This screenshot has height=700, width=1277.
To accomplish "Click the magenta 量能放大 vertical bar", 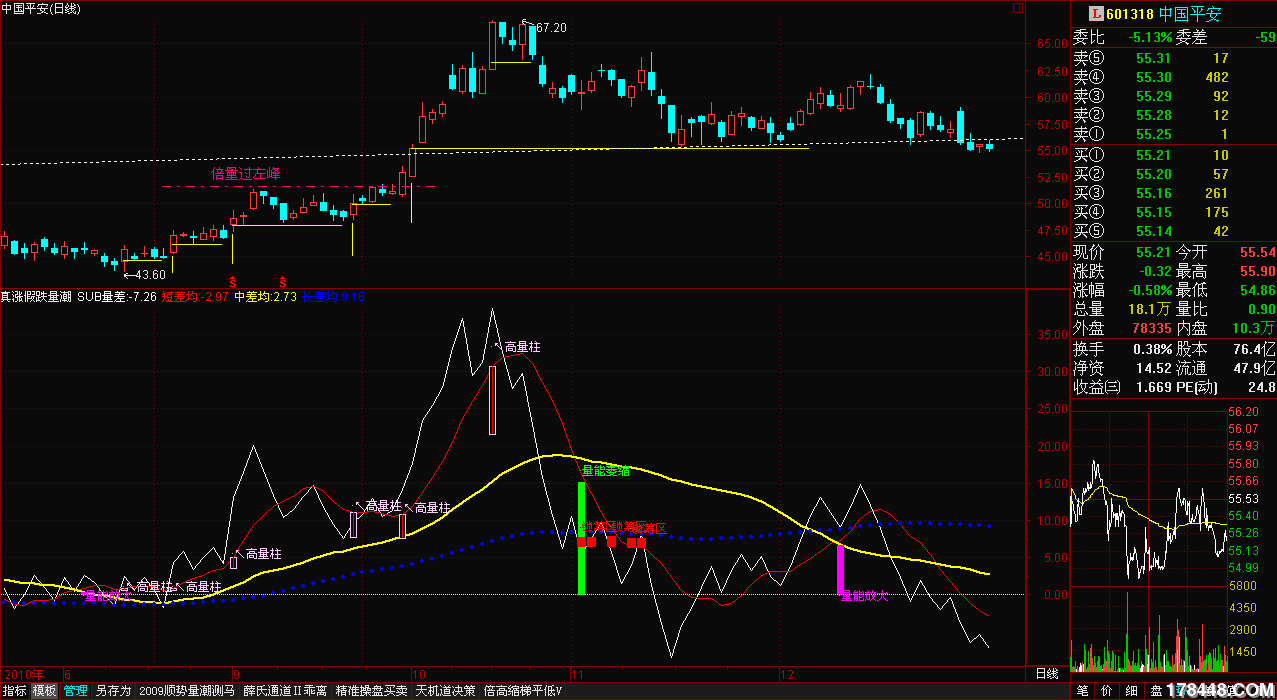I will 840,570.
